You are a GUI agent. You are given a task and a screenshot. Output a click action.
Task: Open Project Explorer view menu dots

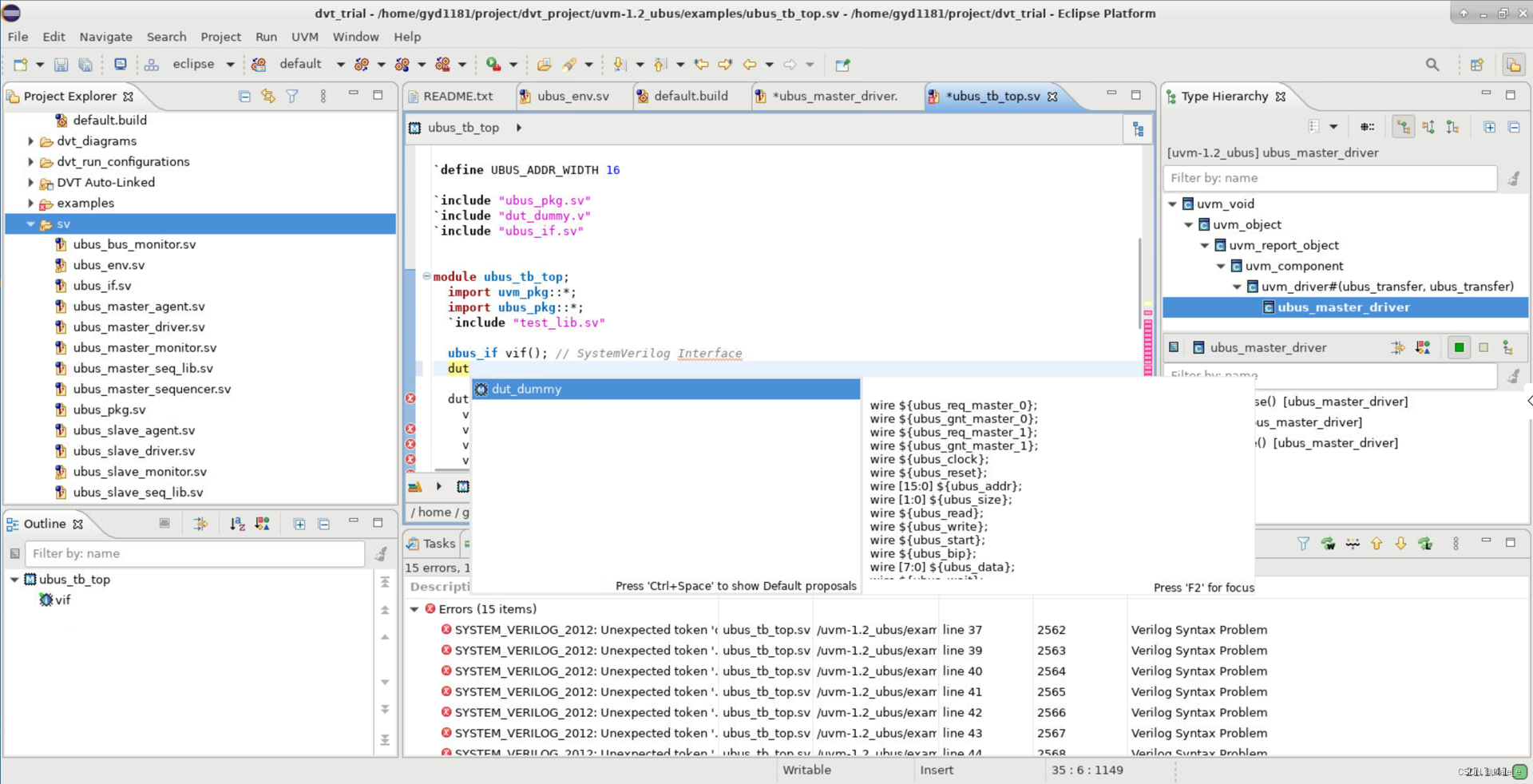pyautogui.click(x=323, y=96)
